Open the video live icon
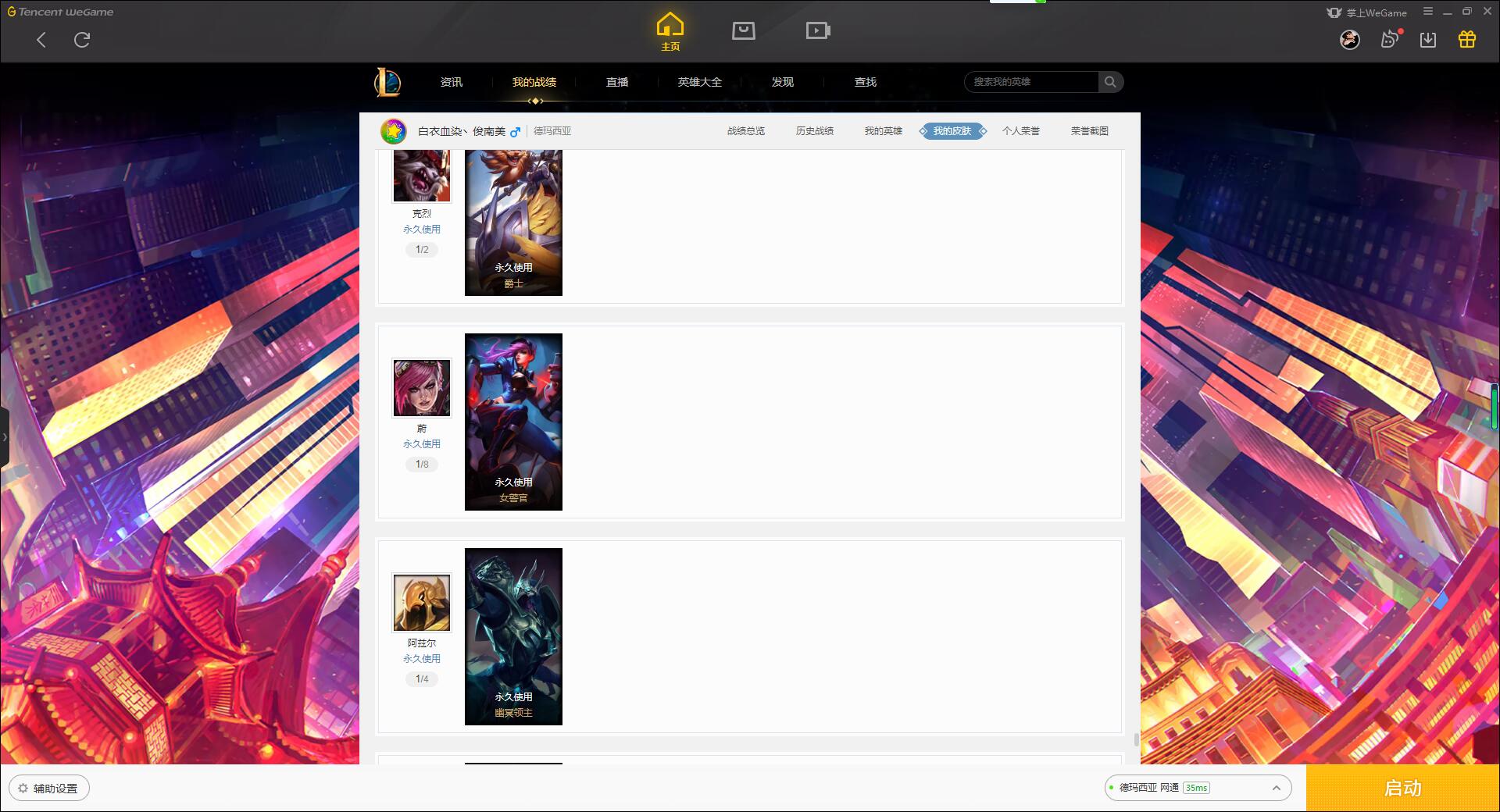The image size is (1500, 812). (x=818, y=31)
